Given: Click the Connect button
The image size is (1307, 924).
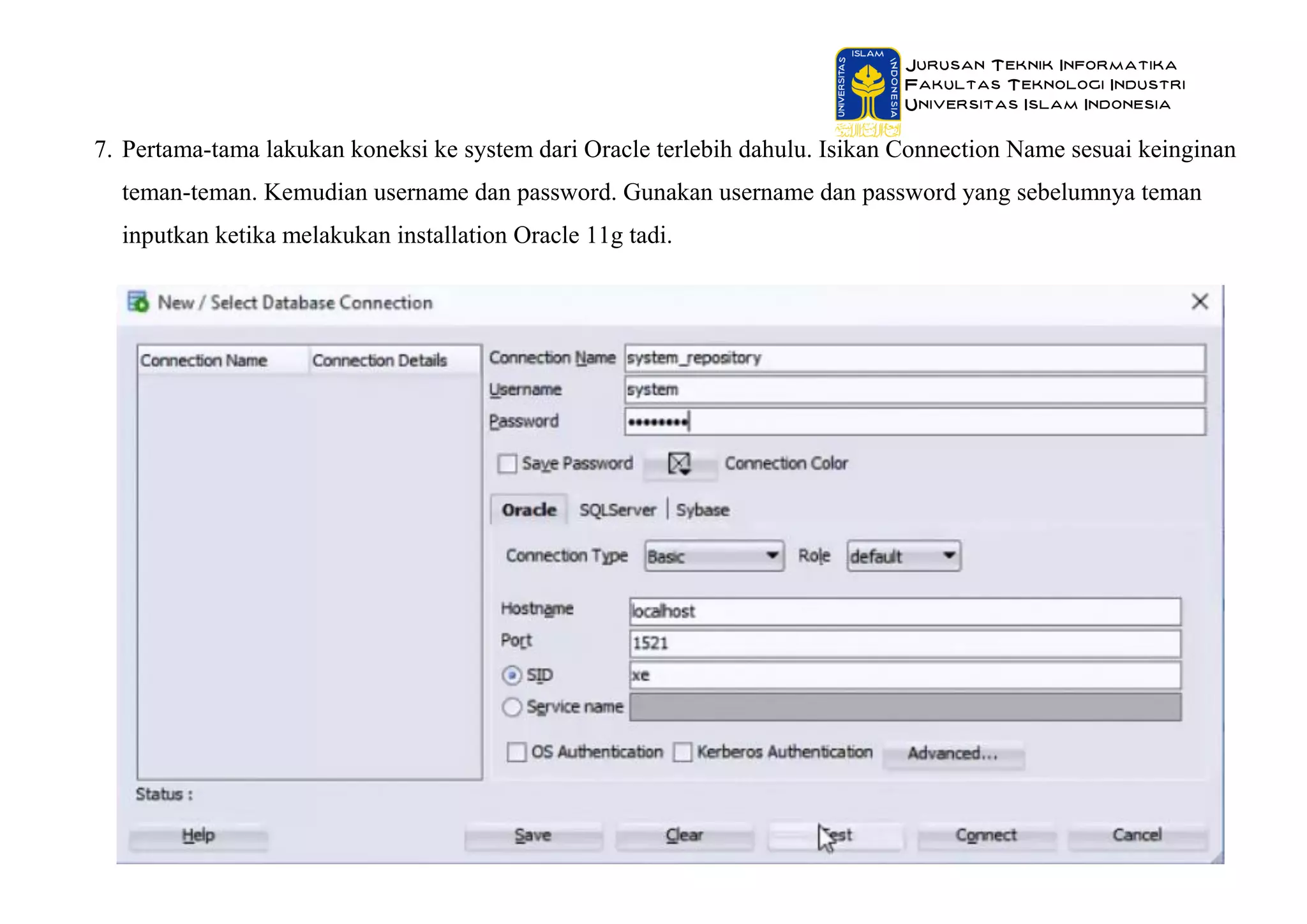Looking at the screenshot, I should pos(987,835).
